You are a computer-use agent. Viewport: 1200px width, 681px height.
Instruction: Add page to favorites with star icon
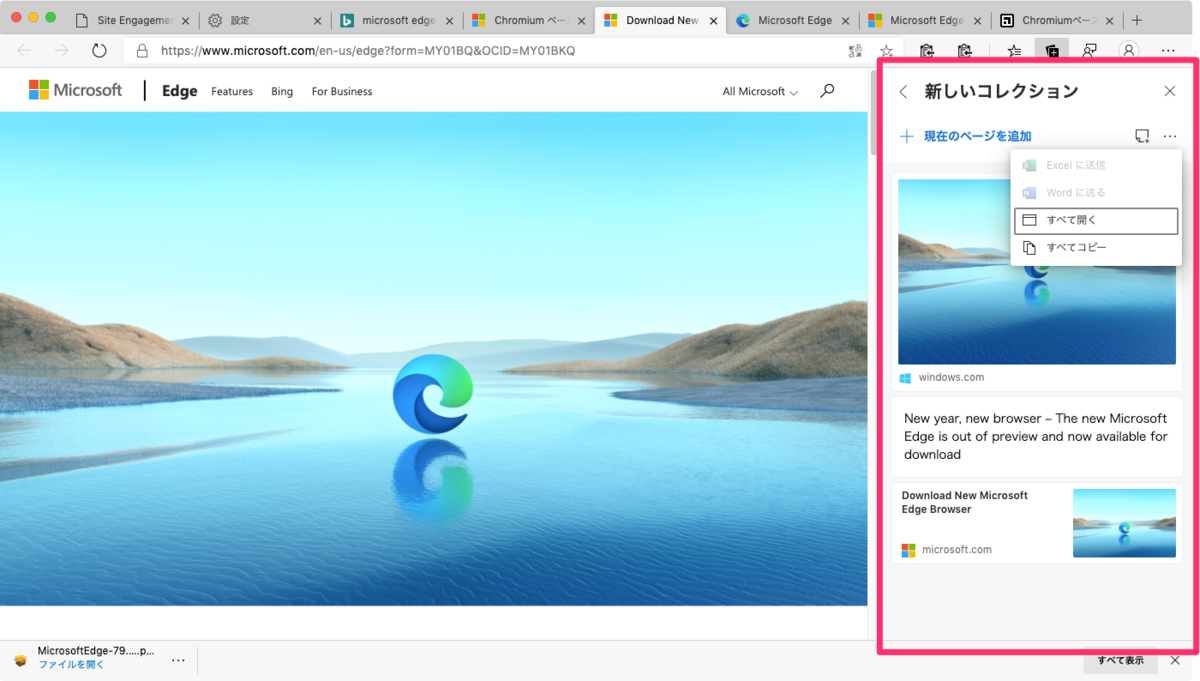click(886, 51)
